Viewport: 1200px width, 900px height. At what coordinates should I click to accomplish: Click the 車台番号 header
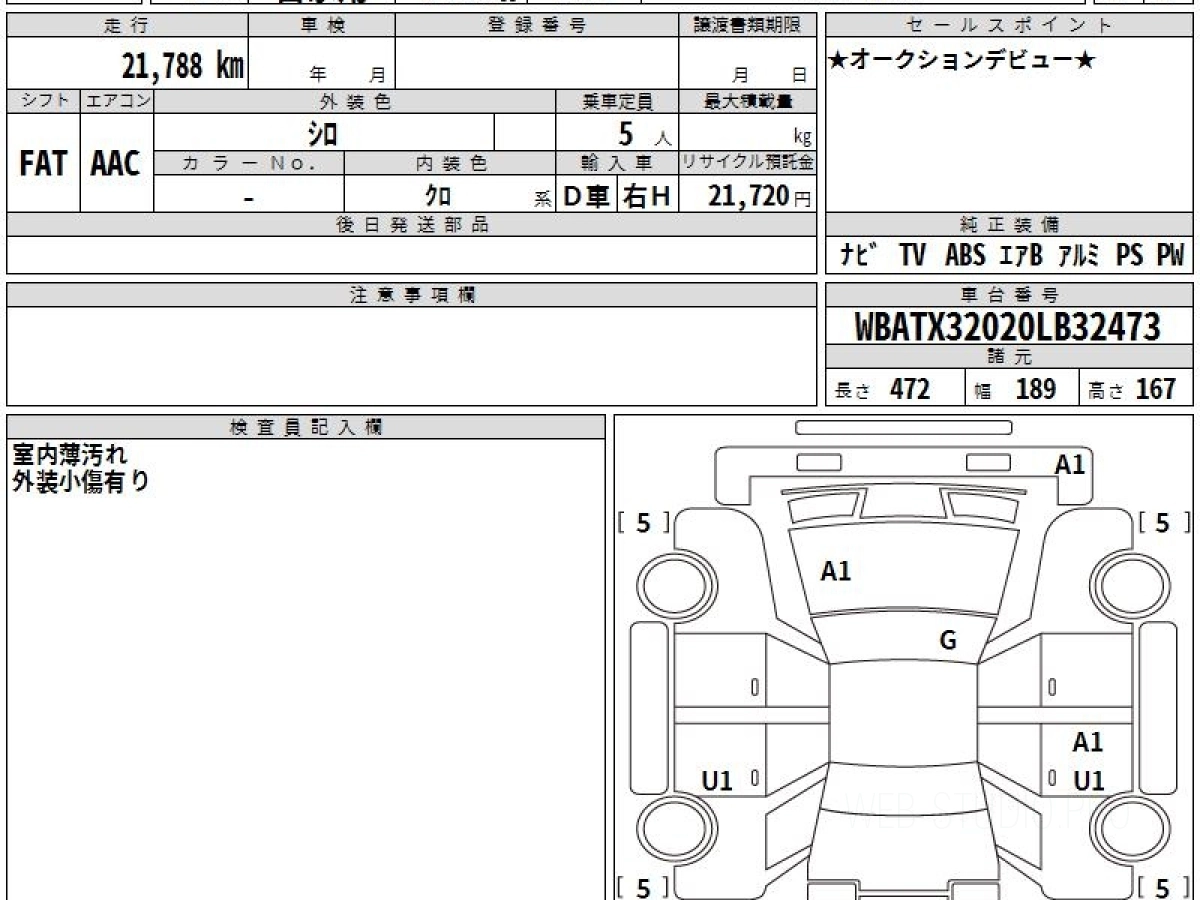point(1010,294)
